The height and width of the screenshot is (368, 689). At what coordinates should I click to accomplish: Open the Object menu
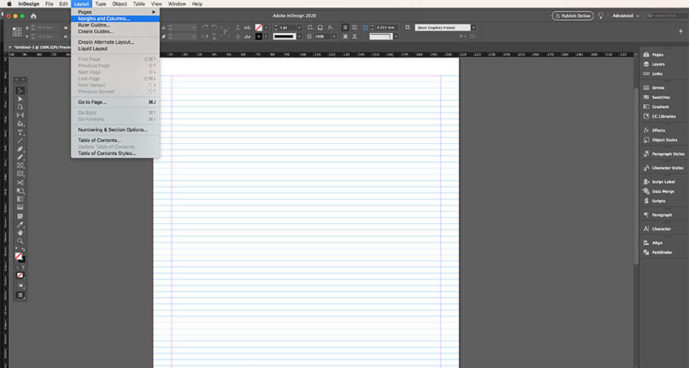(x=120, y=4)
